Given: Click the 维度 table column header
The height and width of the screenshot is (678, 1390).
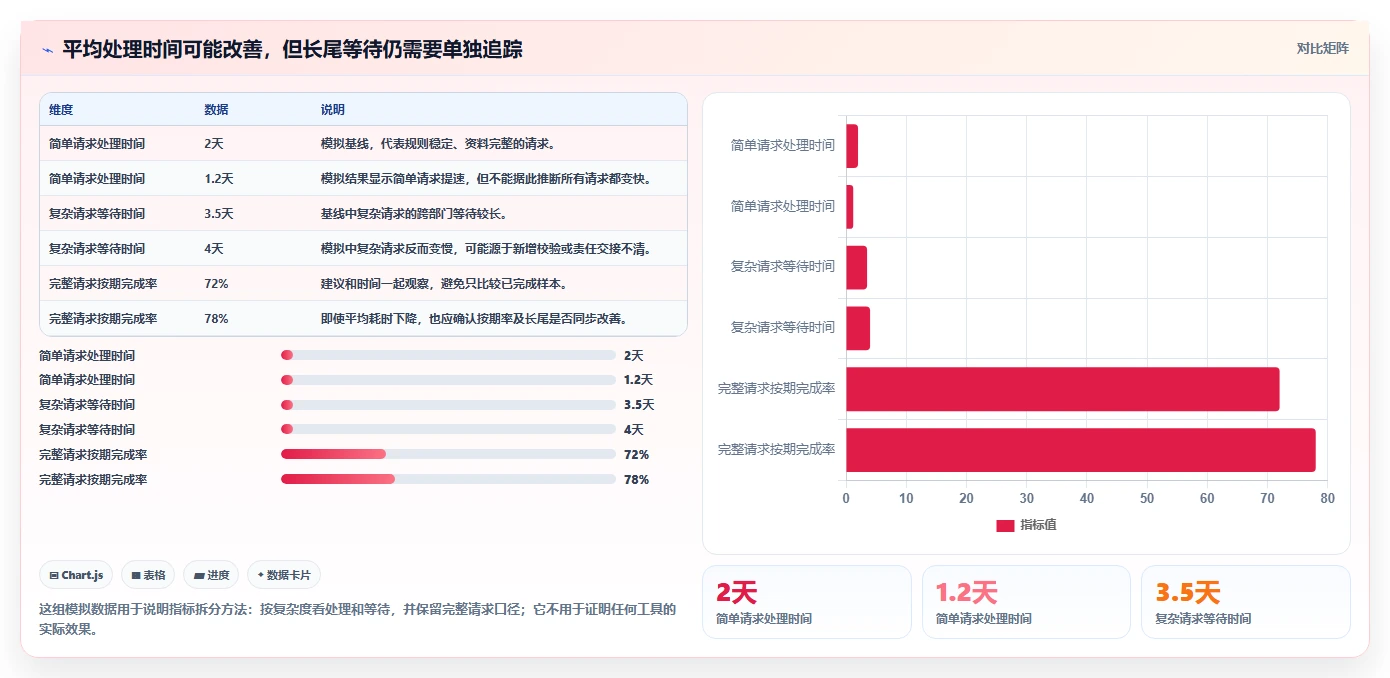Looking at the screenshot, I should tap(61, 109).
